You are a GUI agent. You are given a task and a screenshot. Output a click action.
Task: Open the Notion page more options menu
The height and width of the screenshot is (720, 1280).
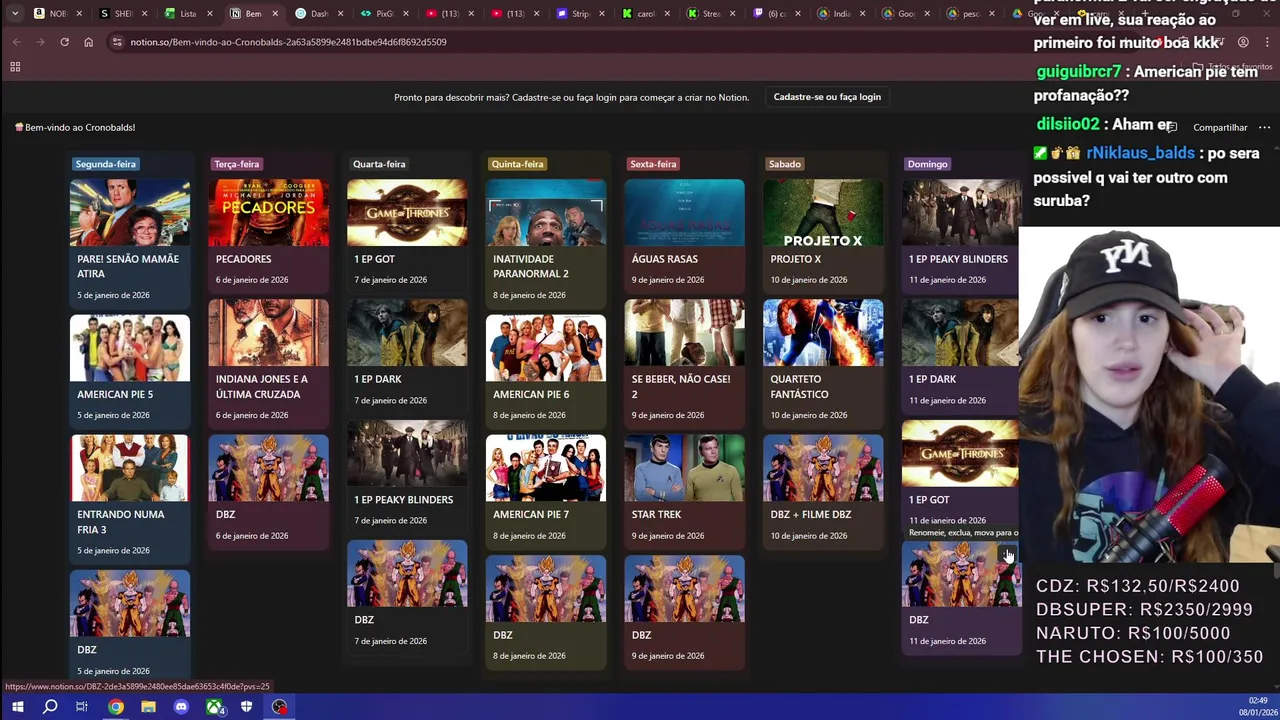1264,127
